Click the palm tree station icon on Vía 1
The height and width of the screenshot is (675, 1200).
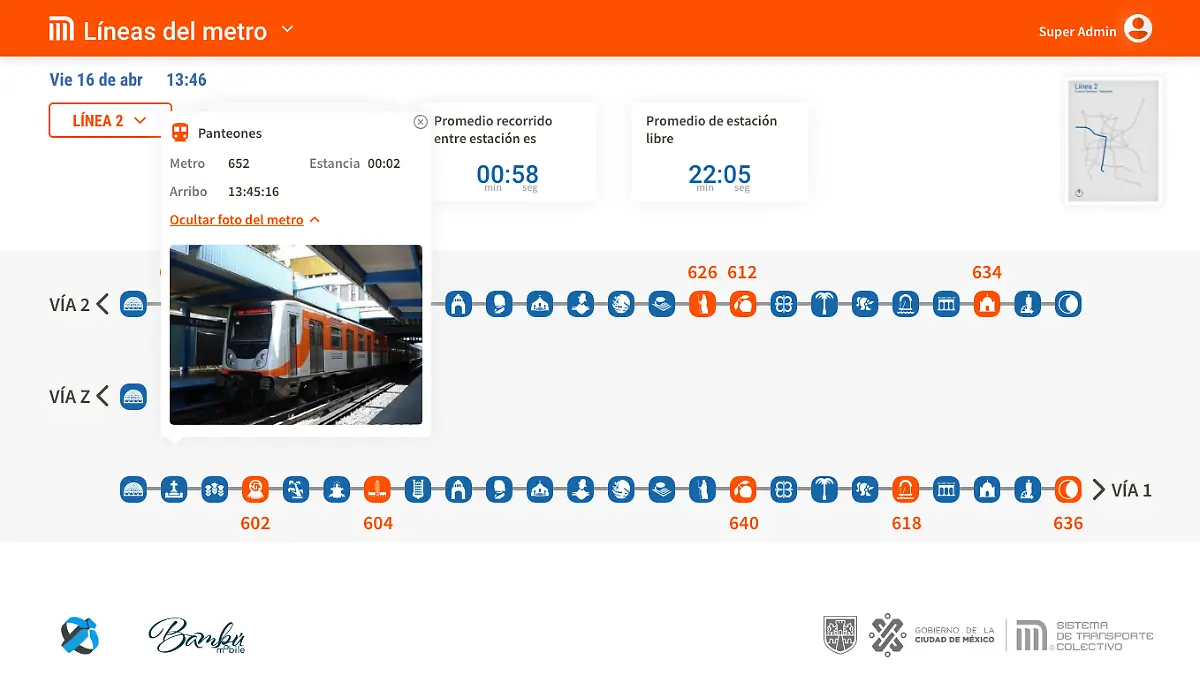tap(824, 490)
